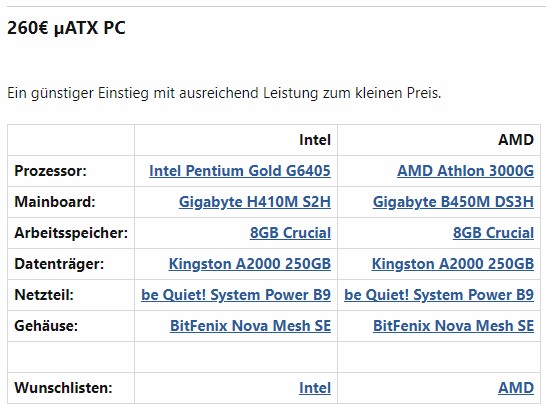
Task: Open the 8GB Crucial link in the AMD column
Action: 493,233
